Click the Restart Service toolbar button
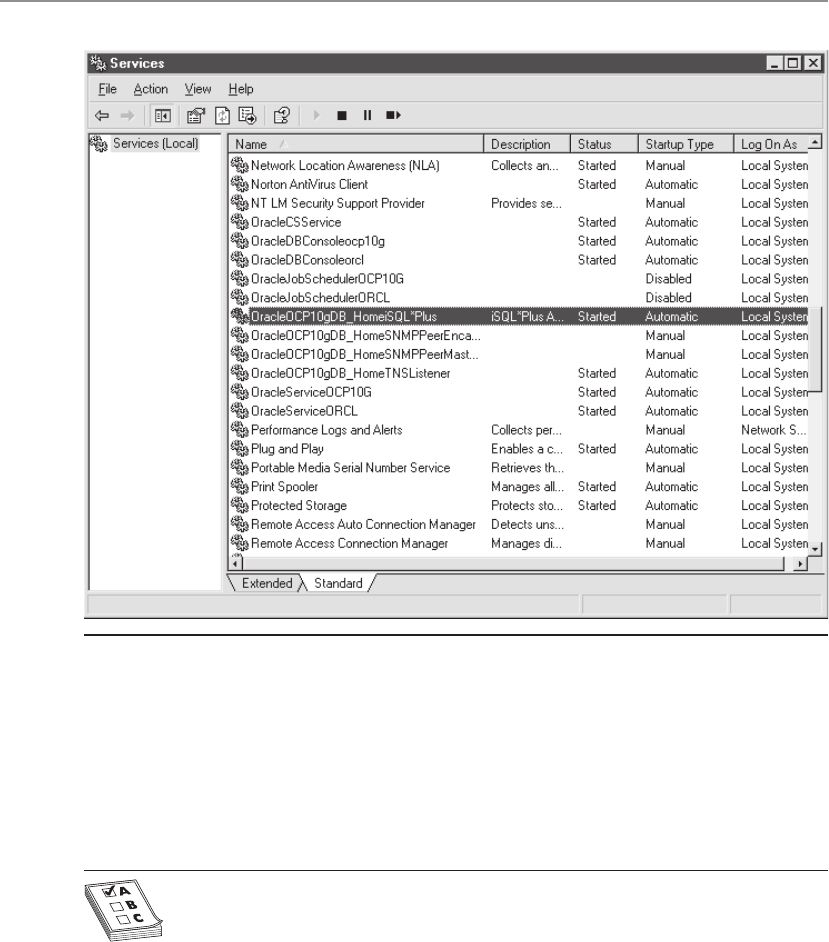 tap(393, 115)
